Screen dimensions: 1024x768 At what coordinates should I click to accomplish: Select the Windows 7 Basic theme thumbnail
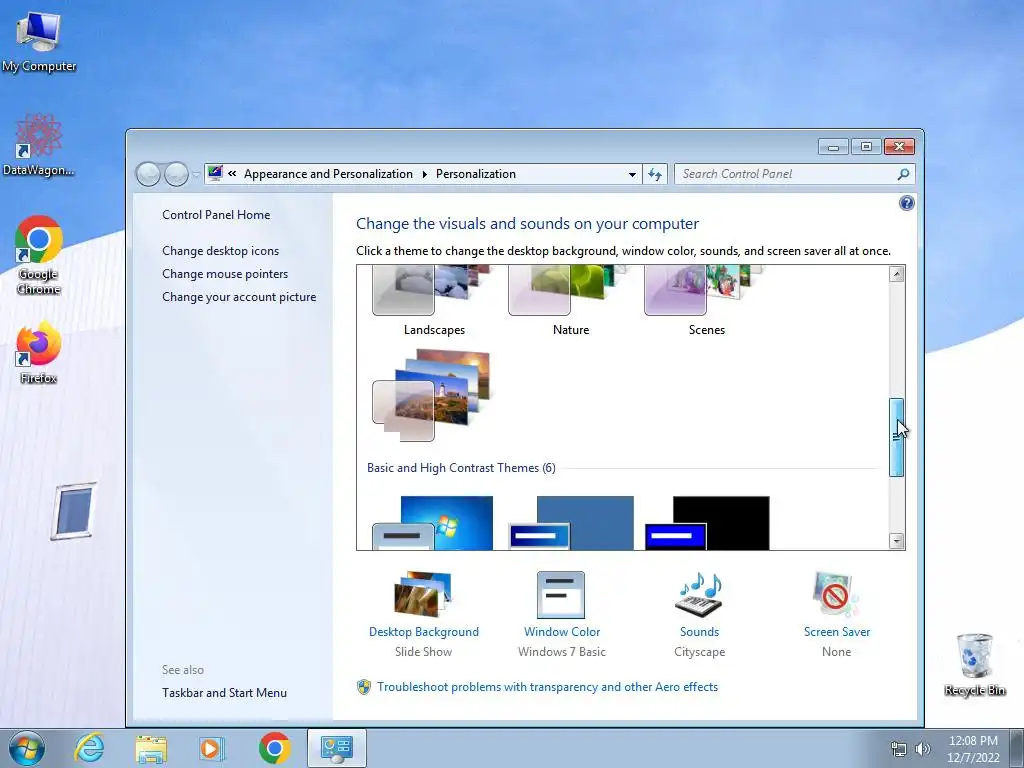(x=432, y=523)
